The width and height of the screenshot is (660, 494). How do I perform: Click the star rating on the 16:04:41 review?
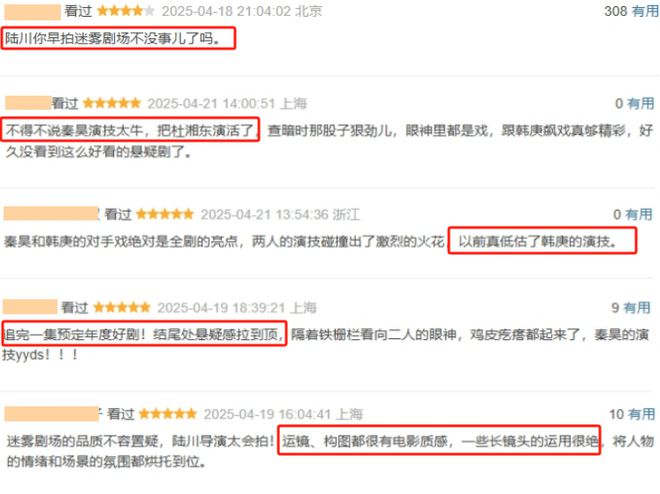pyautogui.click(x=168, y=414)
